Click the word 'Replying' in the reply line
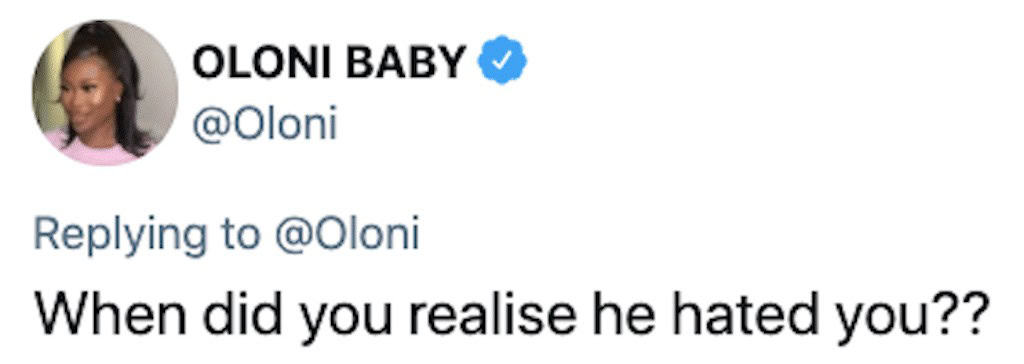Screen dimensions: 1024x364 [x=120, y=237]
